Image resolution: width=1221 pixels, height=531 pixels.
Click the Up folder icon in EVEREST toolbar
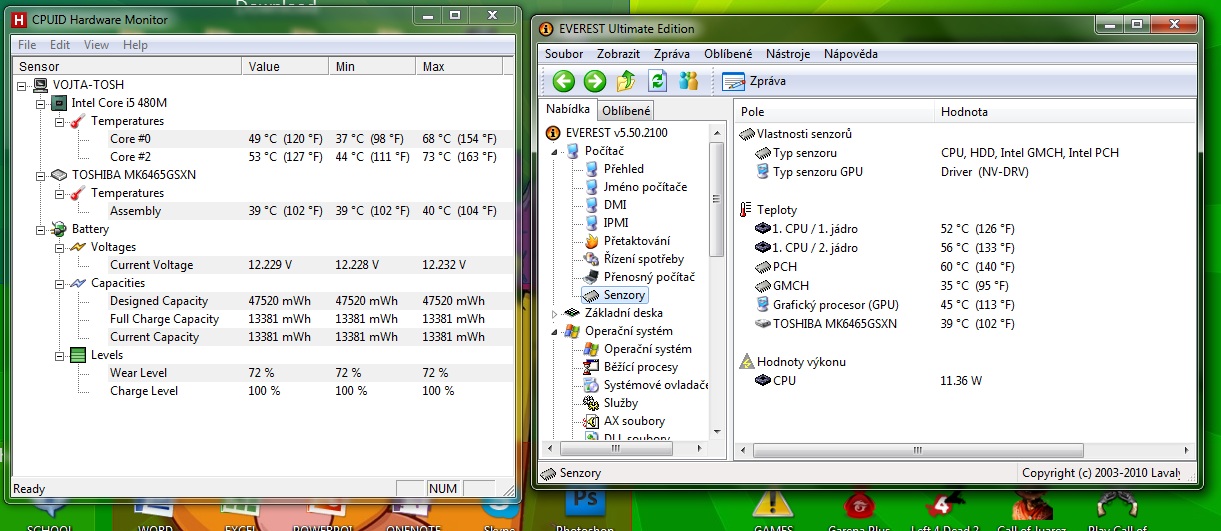[626, 81]
